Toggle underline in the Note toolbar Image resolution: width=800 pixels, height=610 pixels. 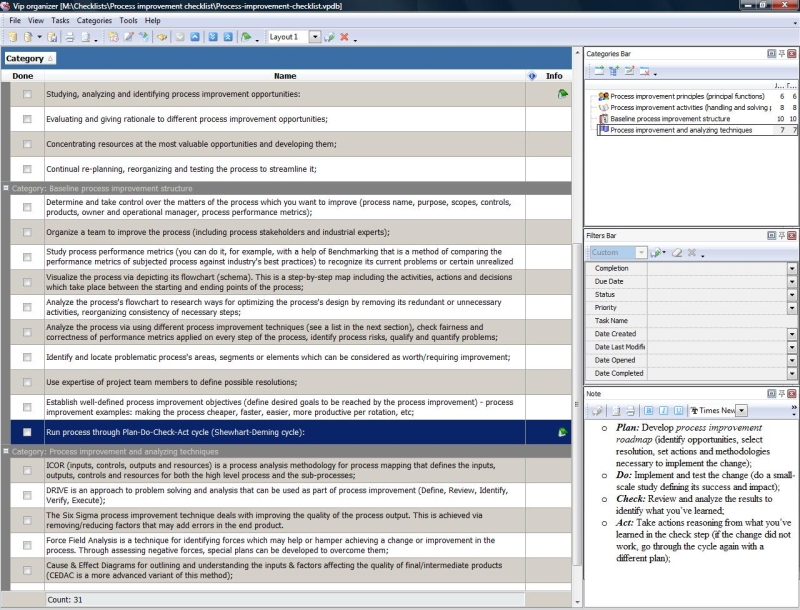676,410
